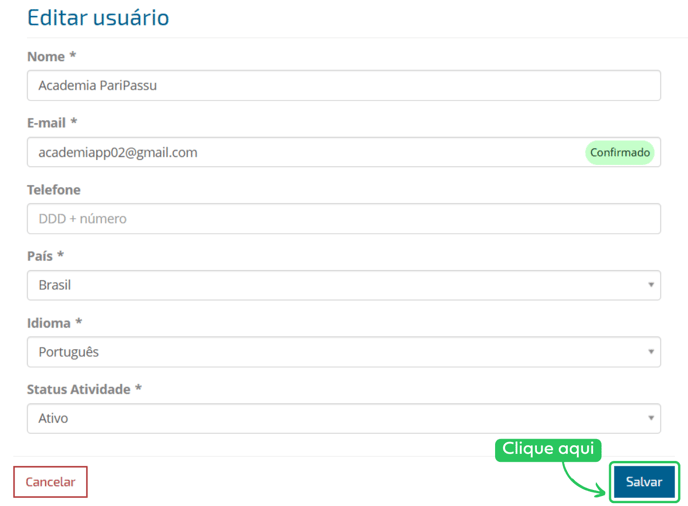Click the Nome label
The image size is (688, 506).
(x=52, y=57)
